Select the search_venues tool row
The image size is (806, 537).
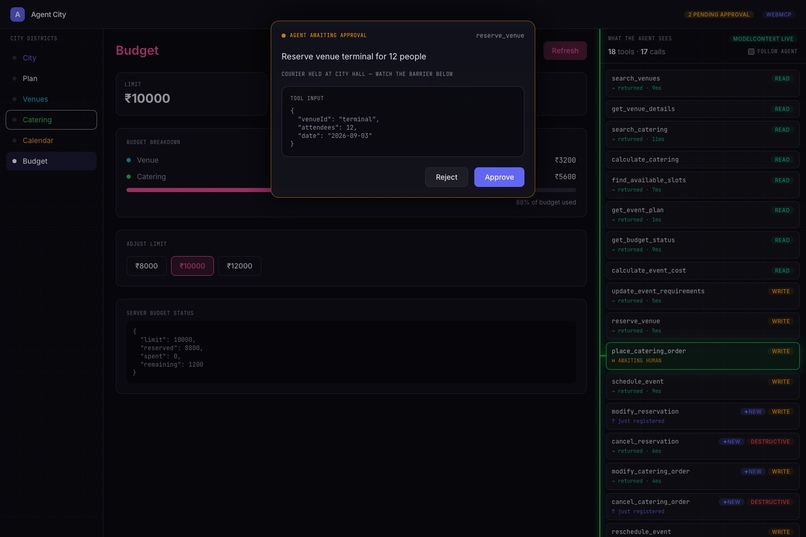coord(703,83)
